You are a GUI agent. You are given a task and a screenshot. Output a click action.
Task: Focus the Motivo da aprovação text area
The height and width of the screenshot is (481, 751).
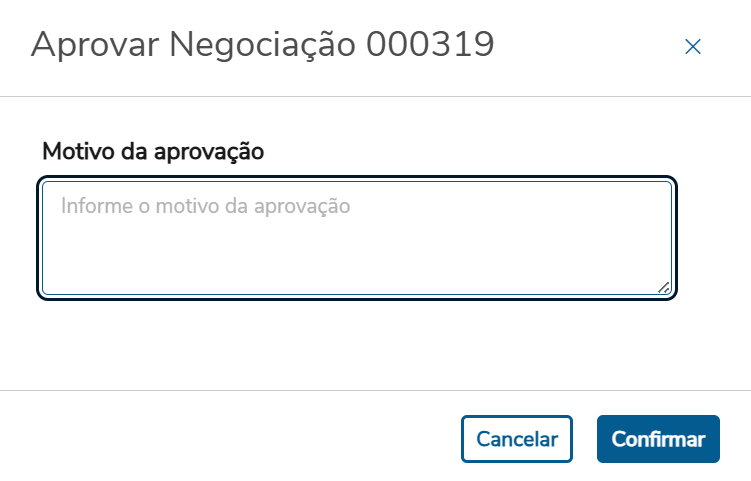coord(357,238)
